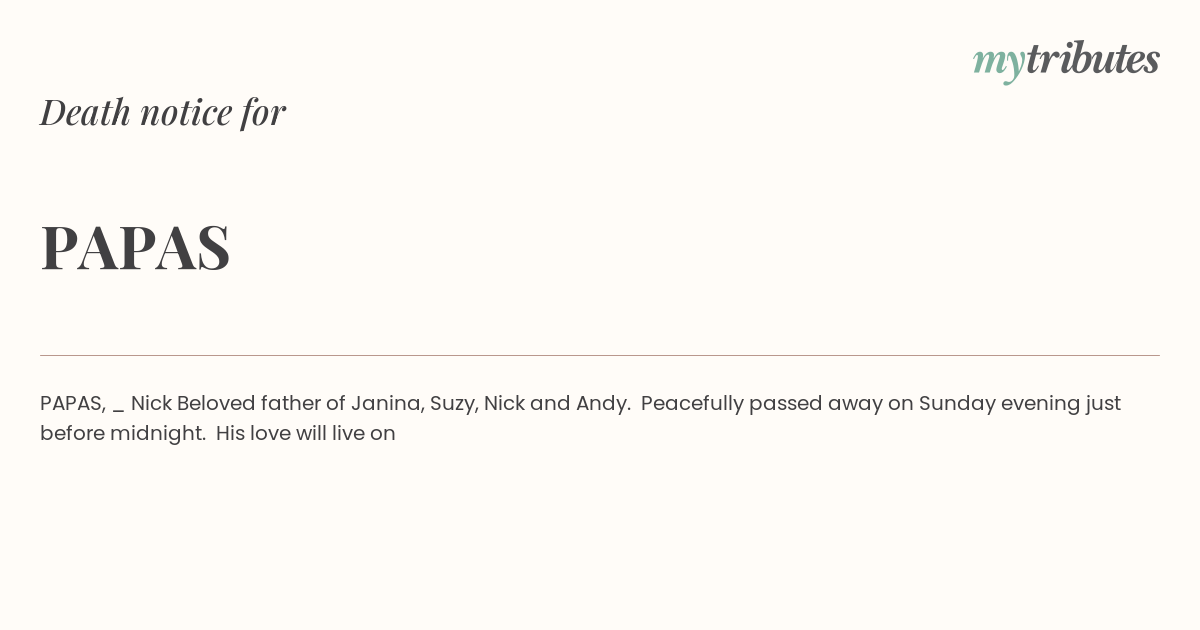
Task: Click the mytributes logo
Action: pyautogui.click(x=1066, y=60)
